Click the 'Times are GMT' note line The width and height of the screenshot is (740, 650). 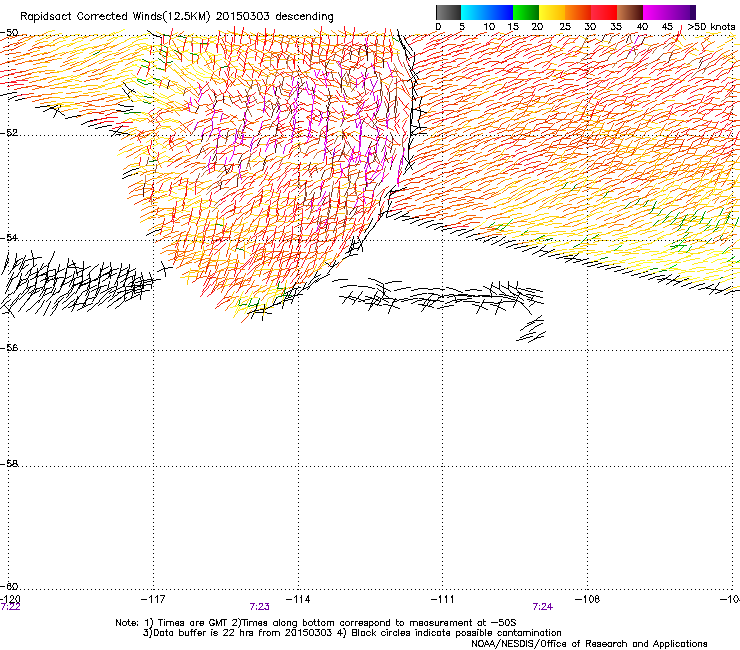coord(316,623)
